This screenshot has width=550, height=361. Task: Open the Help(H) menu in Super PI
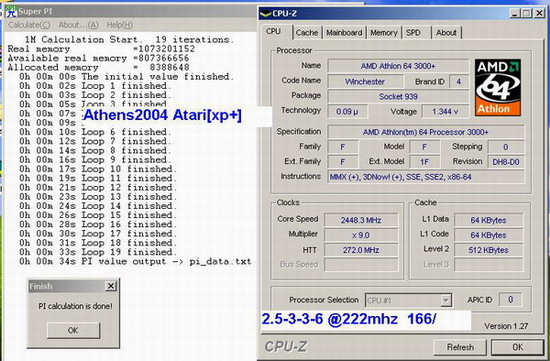coord(119,25)
